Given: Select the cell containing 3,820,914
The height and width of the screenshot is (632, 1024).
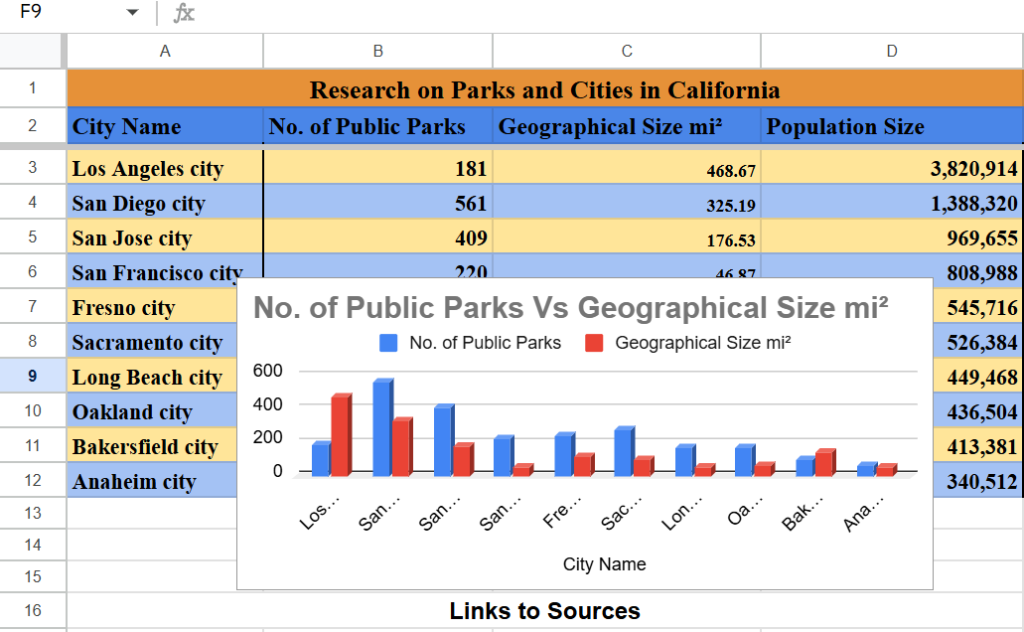Looking at the screenshot, I should [x=891, y=169].
